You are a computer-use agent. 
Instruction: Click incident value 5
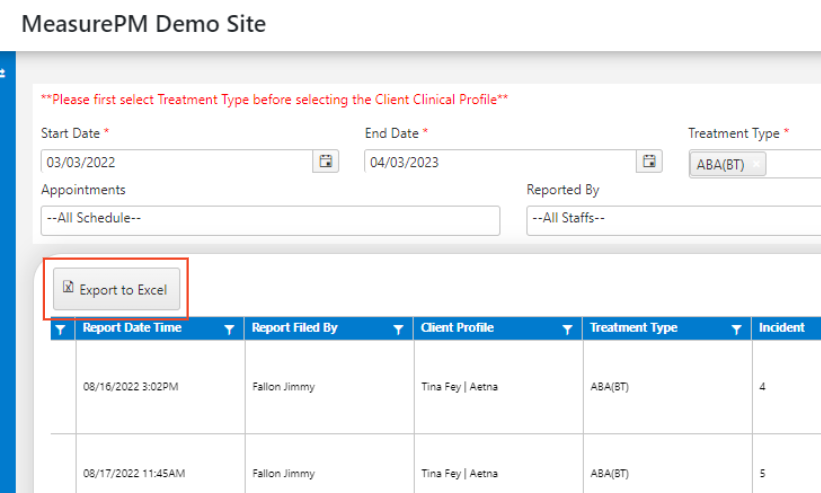pos(762,474)
